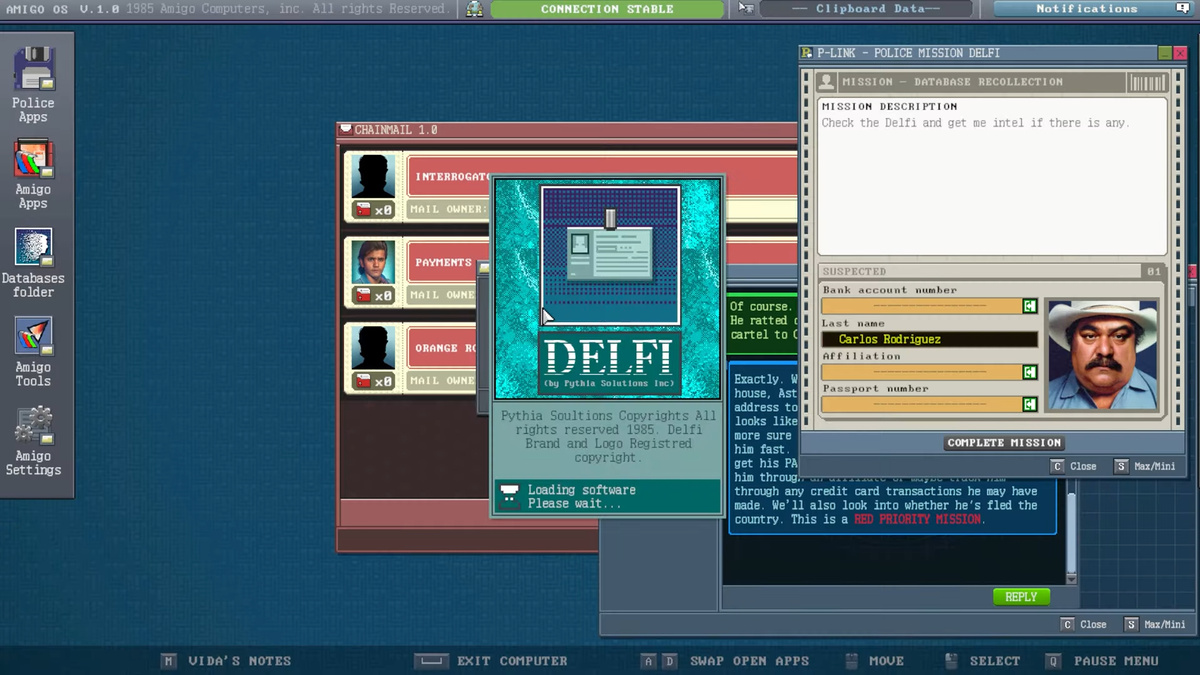Close P-Link window with pink X button
The width and height of the screenshot is (1200, 675).
(1179, 53)
